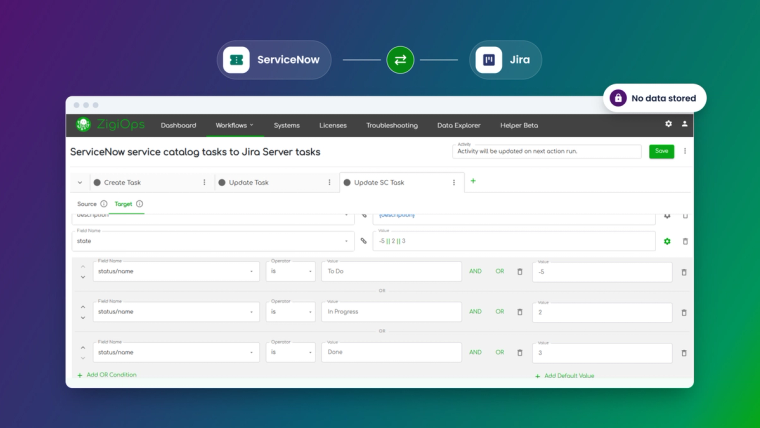The image size is (760, 428).
Task: Click OR in the Done row
Action: pos(500,352)
